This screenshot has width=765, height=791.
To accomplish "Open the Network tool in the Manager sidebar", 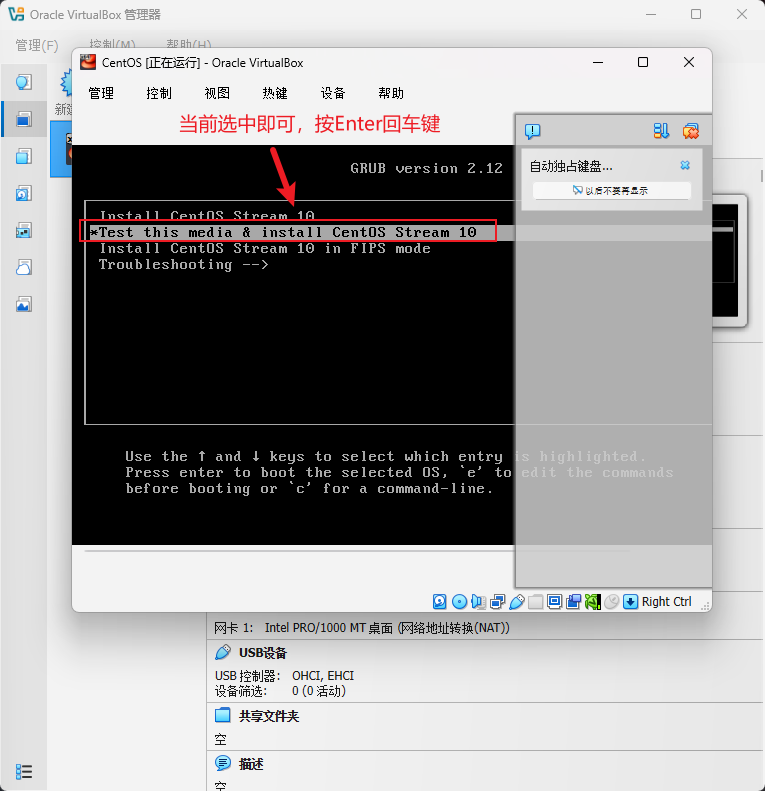I will point(23,231).
